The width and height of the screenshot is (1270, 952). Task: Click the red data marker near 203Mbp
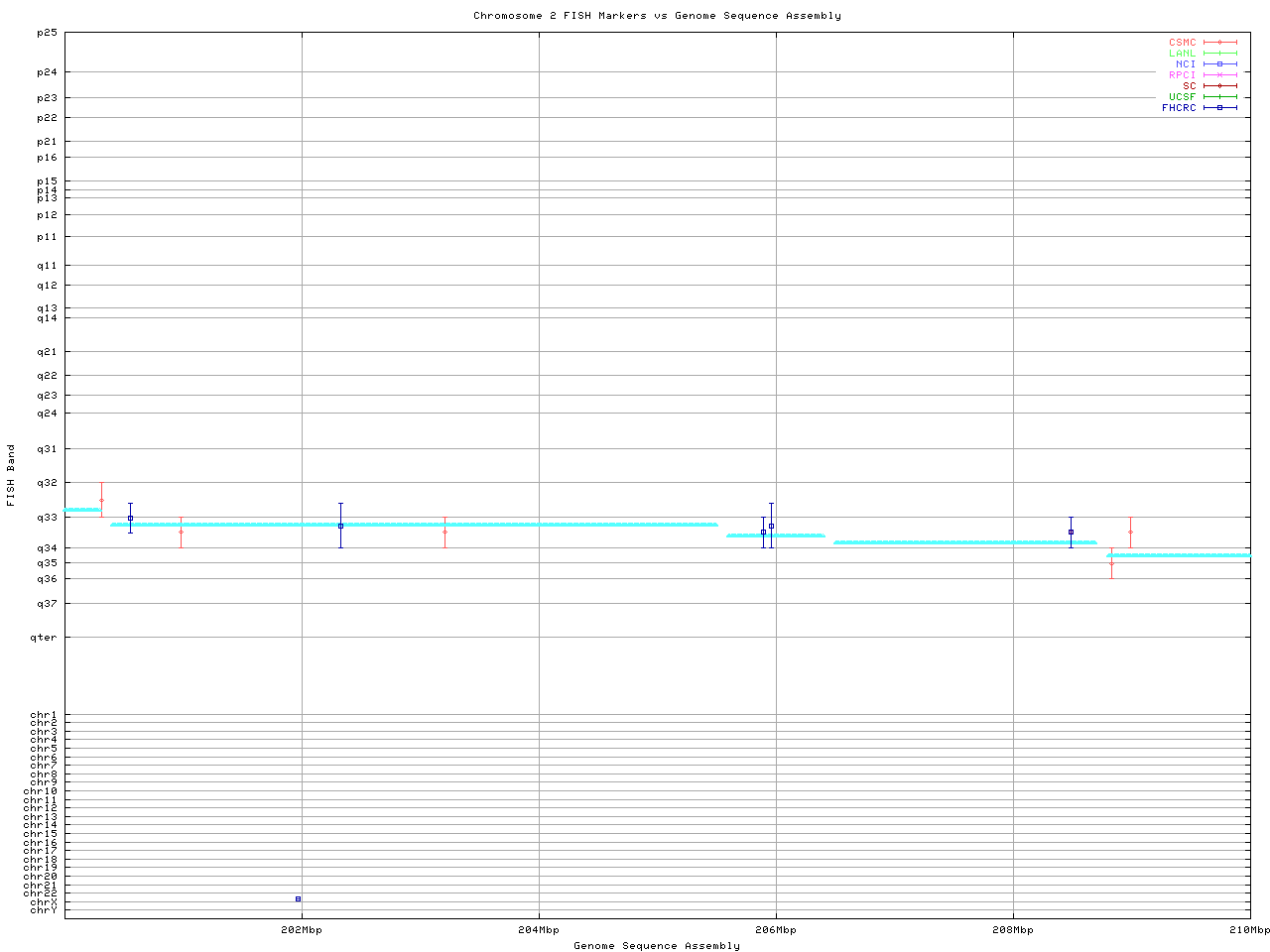pos(444,533)
